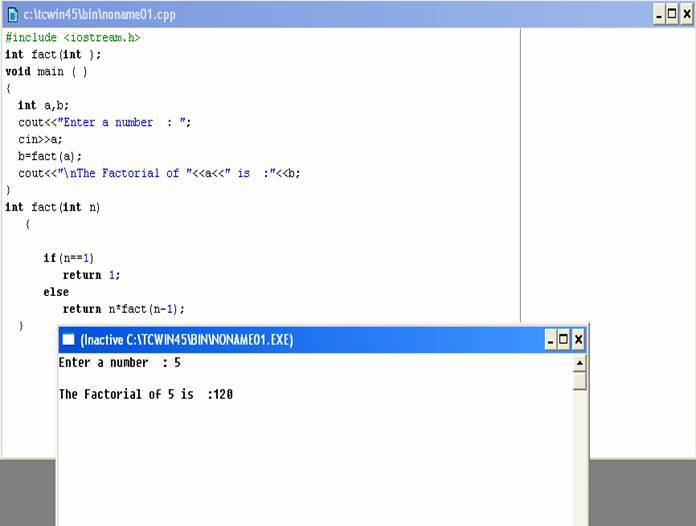Close the inactive NONAME01.EXE output window
Screen dimensions: 696x526
tap(578, 340)
